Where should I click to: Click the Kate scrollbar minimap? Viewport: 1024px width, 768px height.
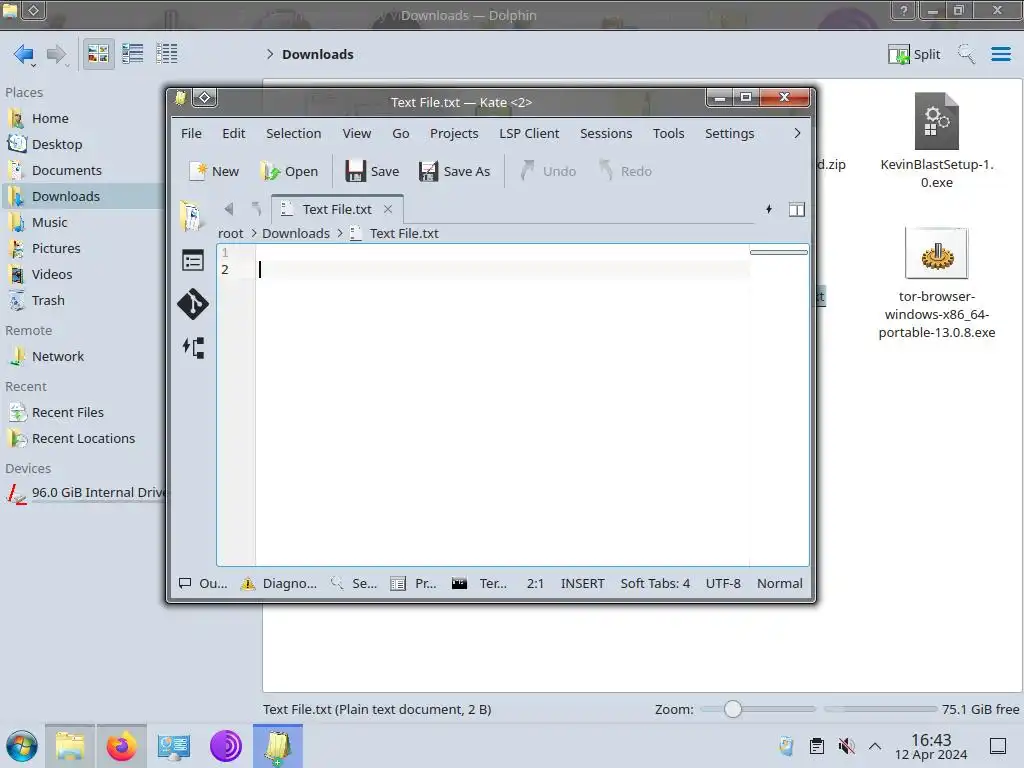[779, 405]
